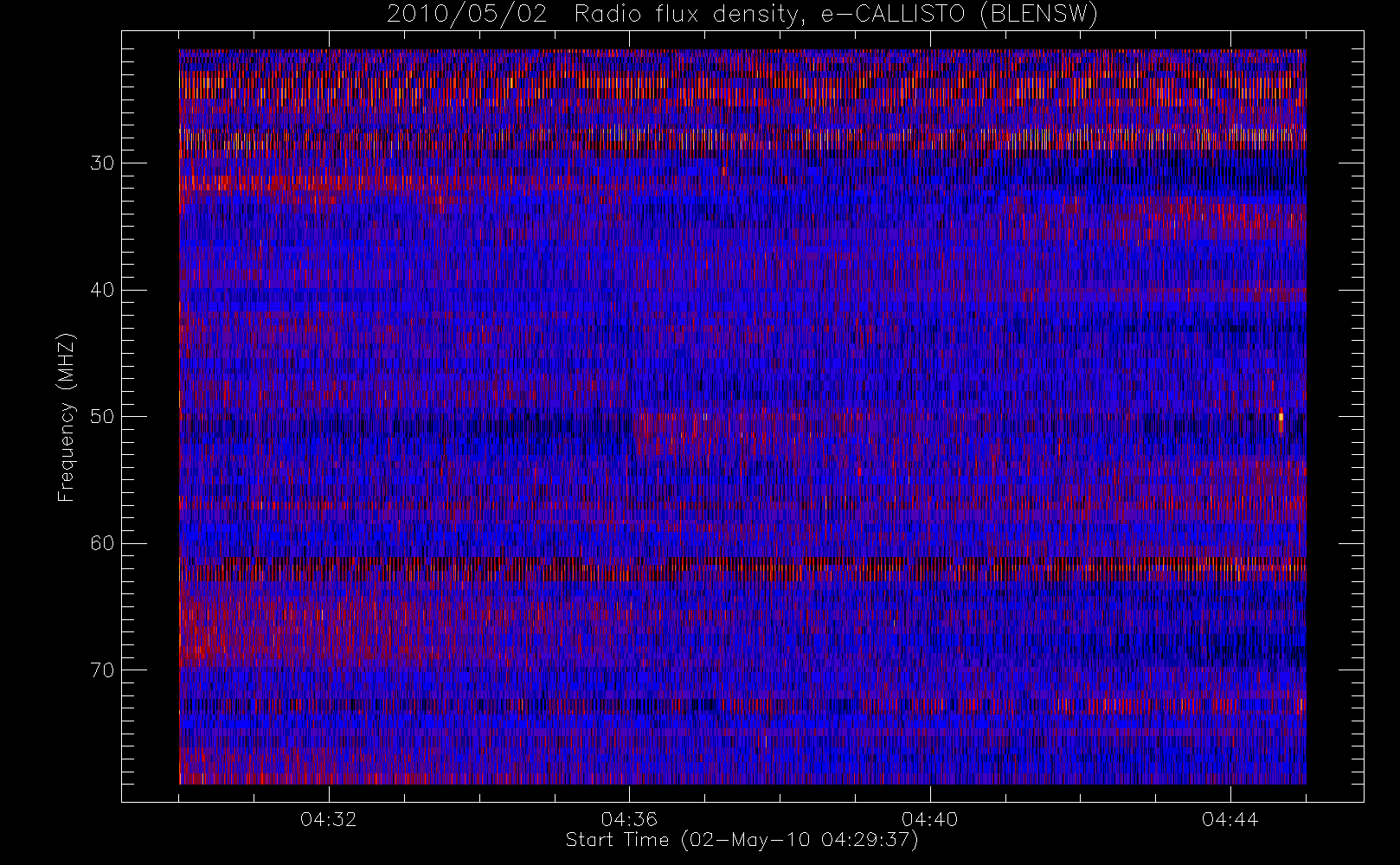Click the 70 MHz frequency tick label
Screen dimensions: 1400x865
(x=102, y=670)
